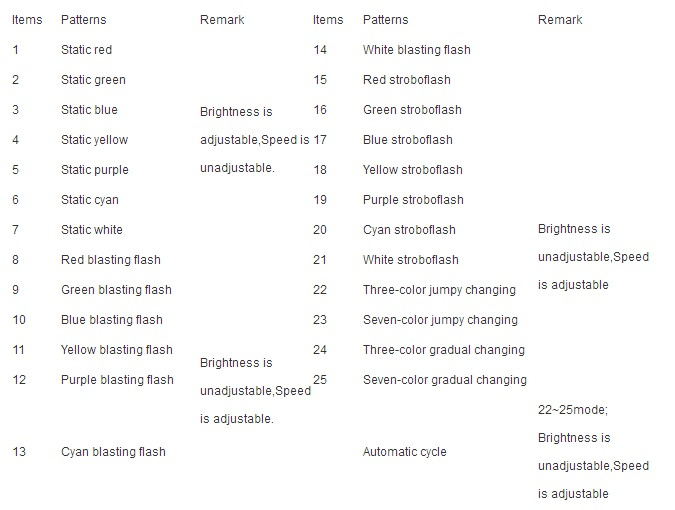Click 'White blasting flash' pattern text
This screenshot has height=510, width=675.
click(x=416, y=50)
